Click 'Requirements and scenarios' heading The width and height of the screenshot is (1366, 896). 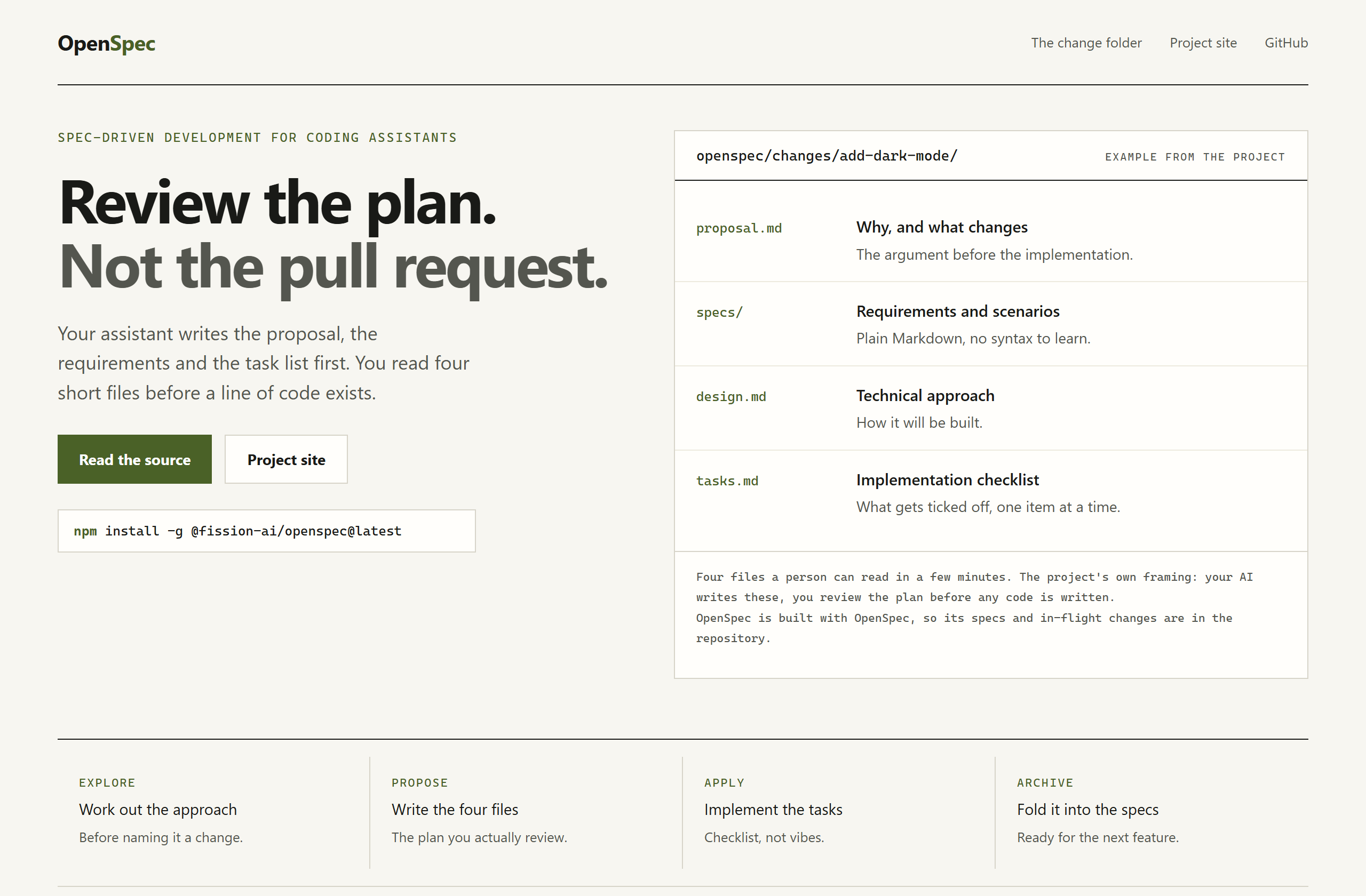(x=958, y=311)
